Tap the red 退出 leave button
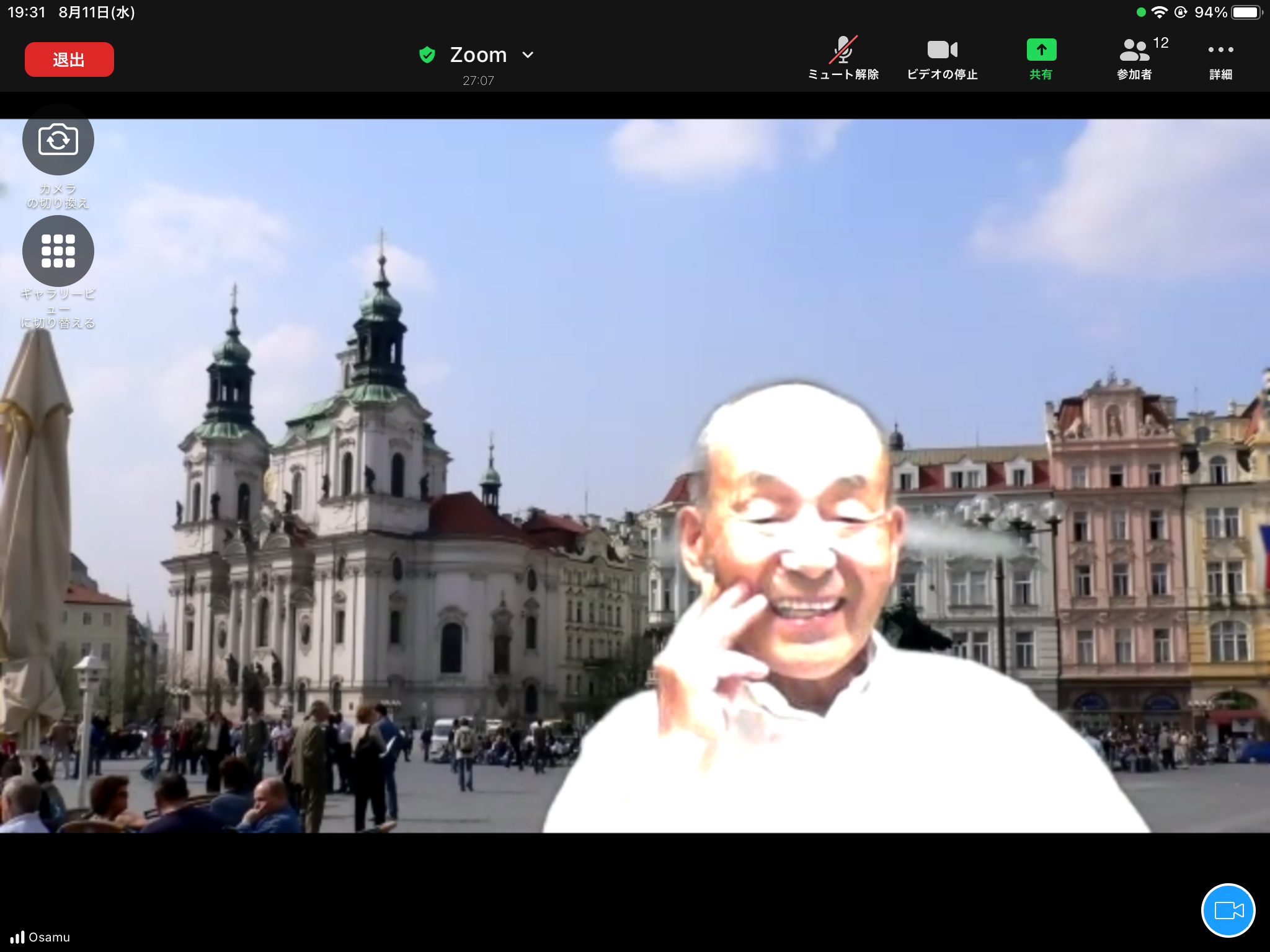The width and height of the screenshot is (1270, 952). pyautogui.click(x=69, y=59)
